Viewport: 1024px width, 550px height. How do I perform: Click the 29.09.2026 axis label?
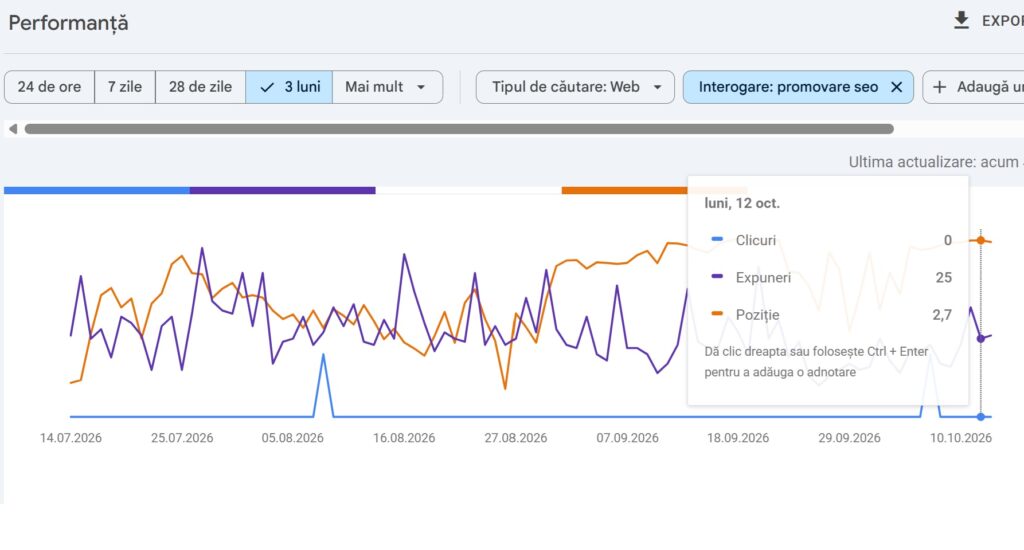850,438
